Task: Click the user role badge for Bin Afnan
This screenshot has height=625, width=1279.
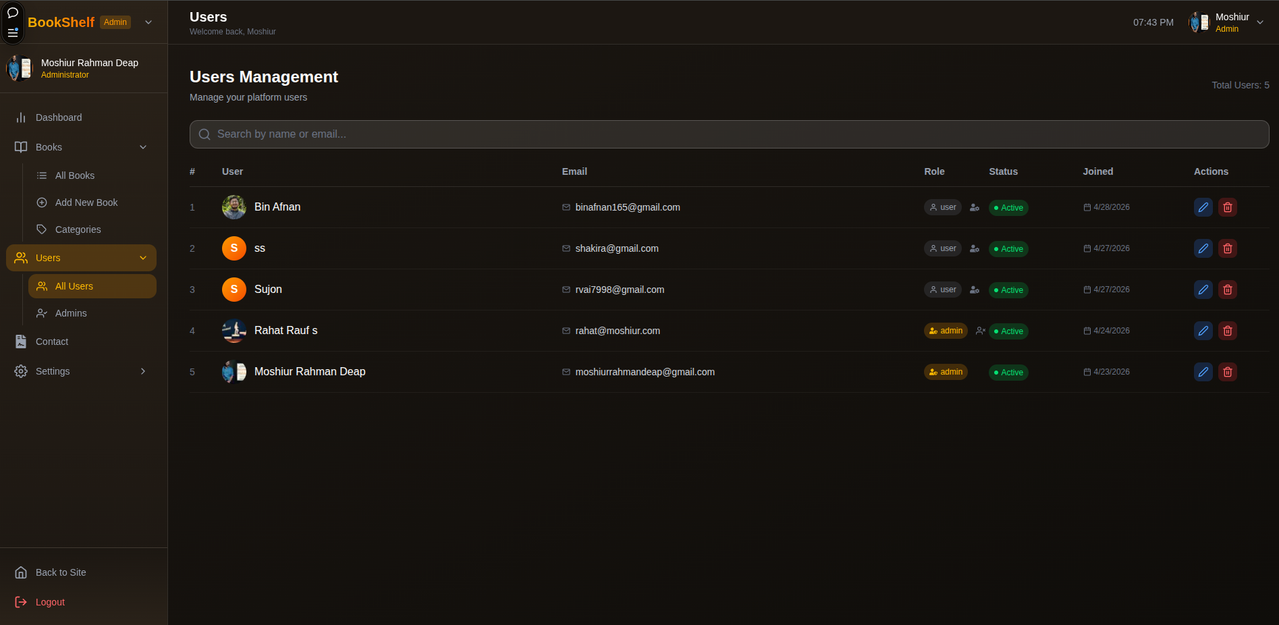Action: 943,207
